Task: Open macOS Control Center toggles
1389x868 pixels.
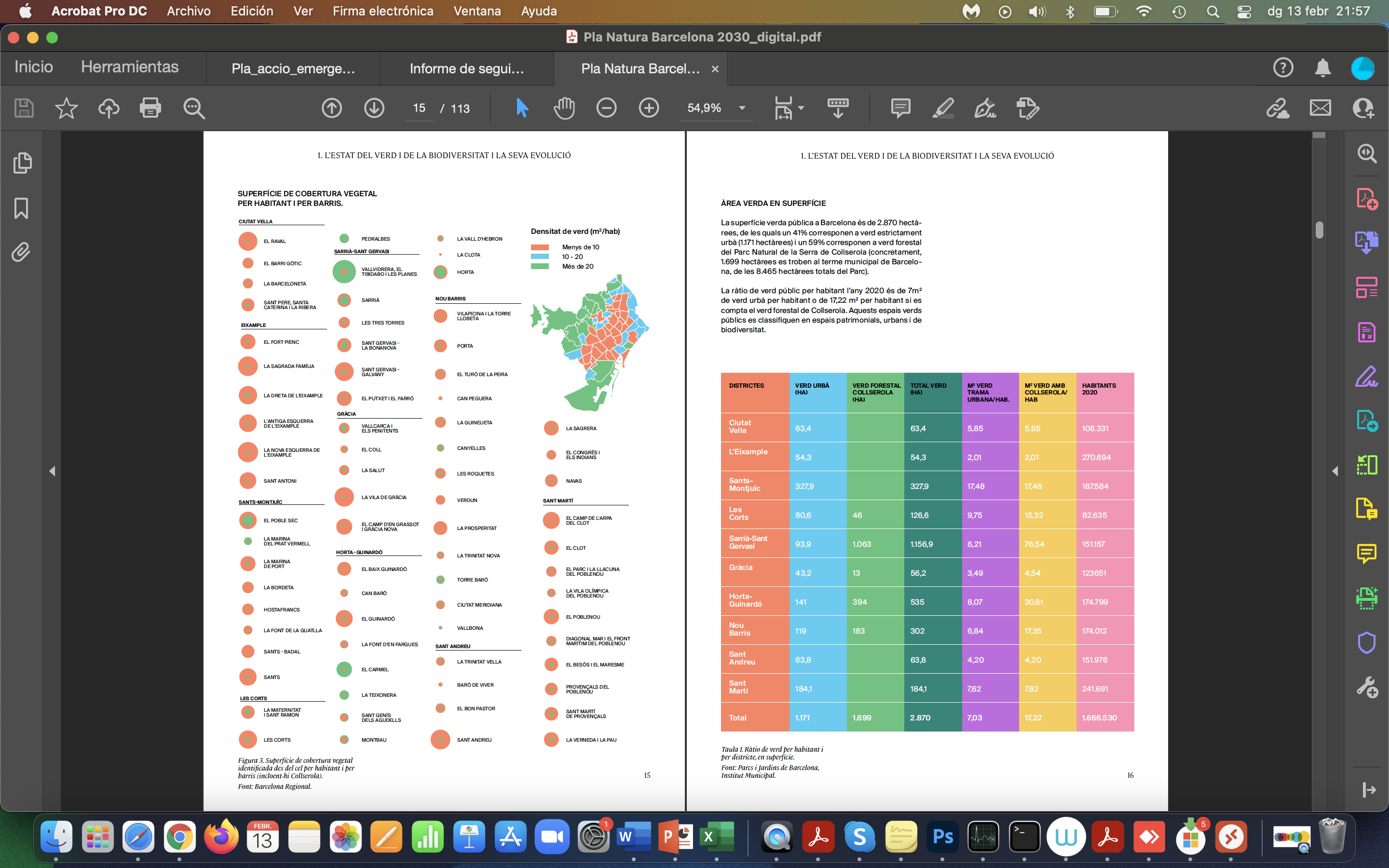Action: click(1244, 12)
